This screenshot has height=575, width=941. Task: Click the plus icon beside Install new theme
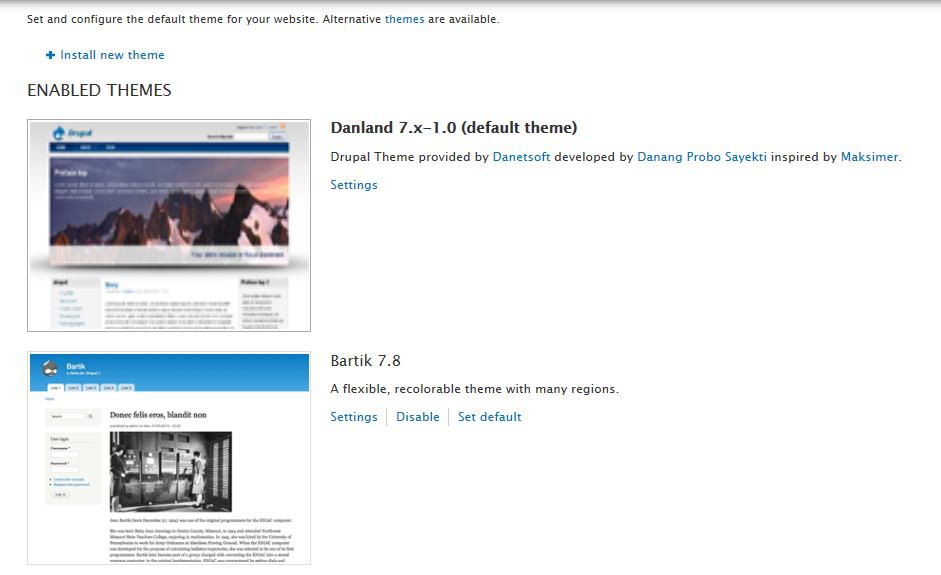point(50,55)
